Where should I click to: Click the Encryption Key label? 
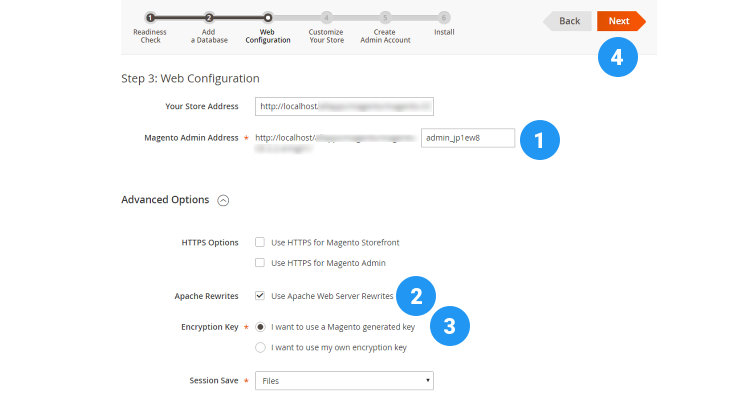click(210, 327)
